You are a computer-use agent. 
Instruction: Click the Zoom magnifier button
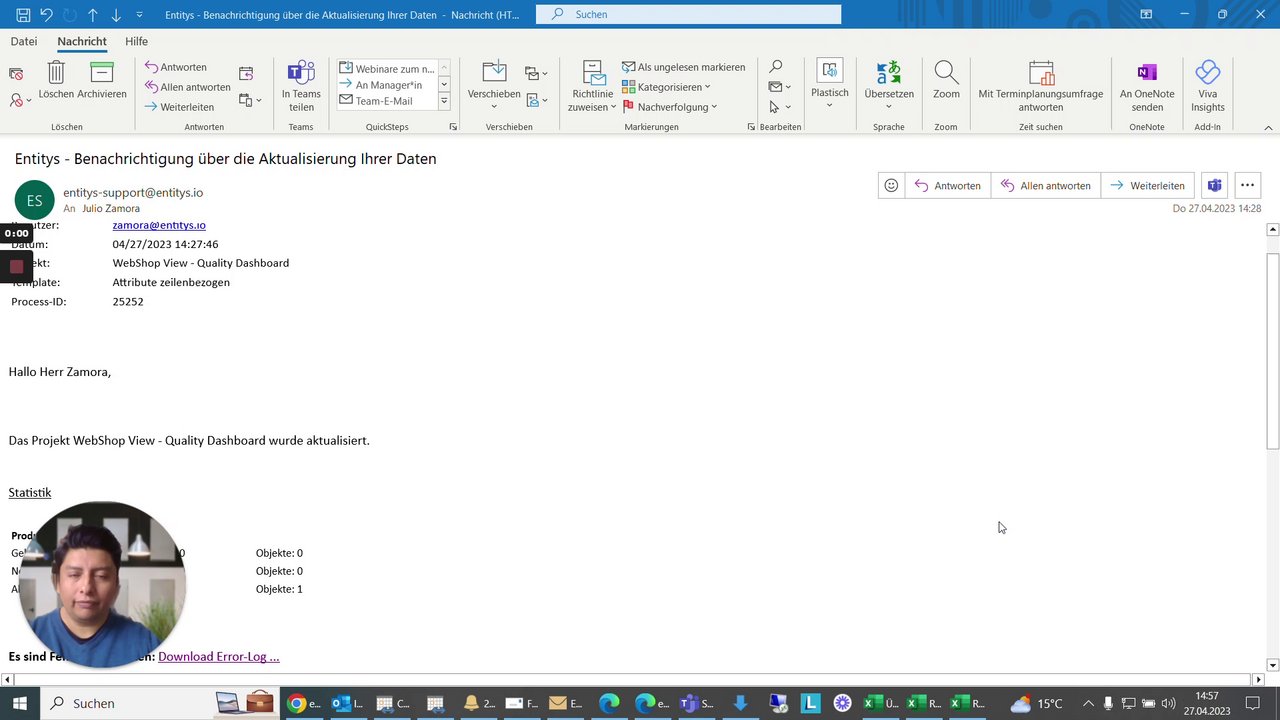pyautogui.click(x=946, y=80)
